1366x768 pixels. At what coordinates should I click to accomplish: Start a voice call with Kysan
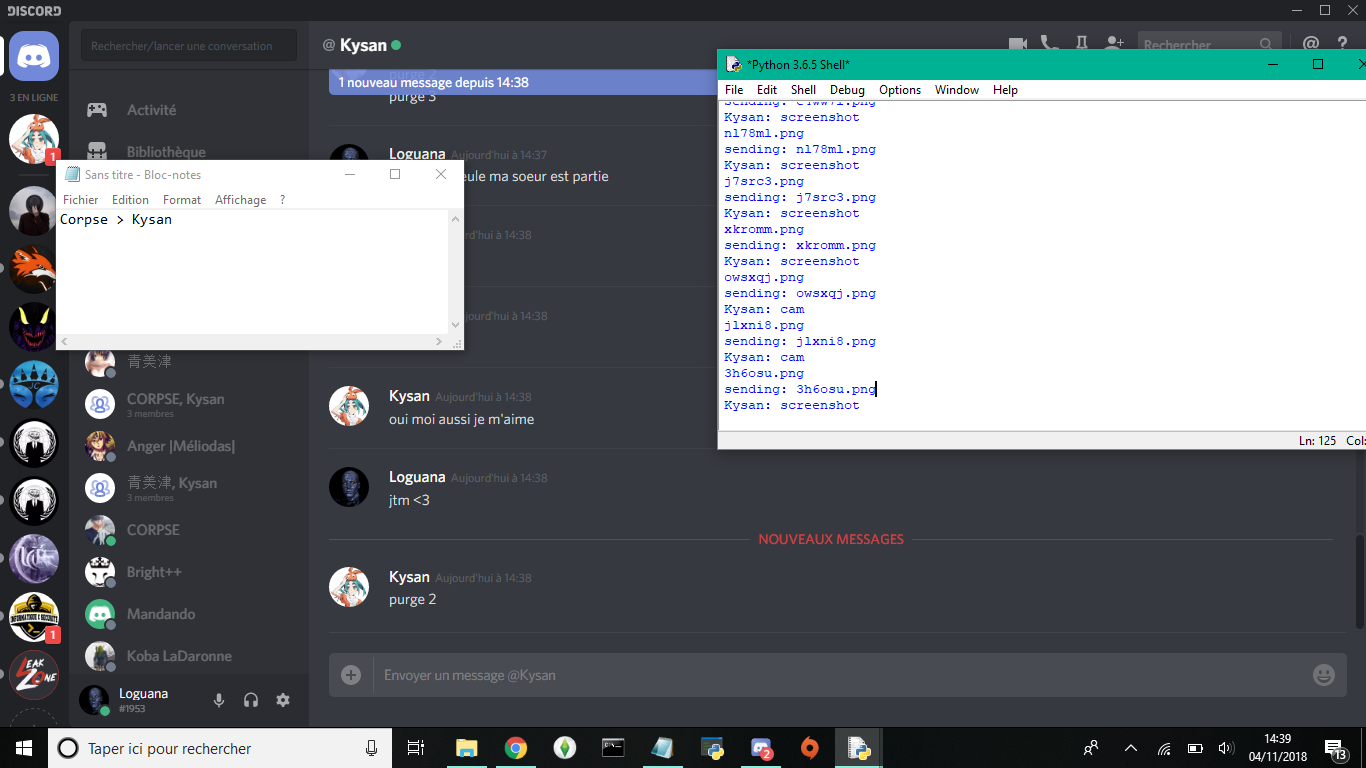[x=1049, y=44]
